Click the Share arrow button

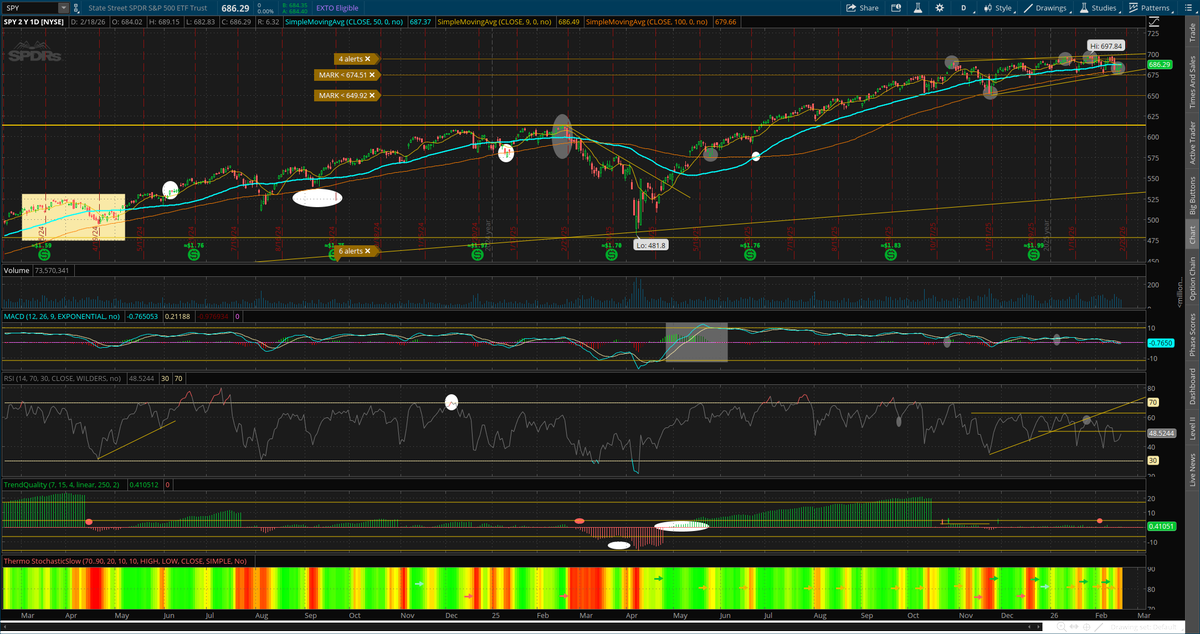coord(862,8)
